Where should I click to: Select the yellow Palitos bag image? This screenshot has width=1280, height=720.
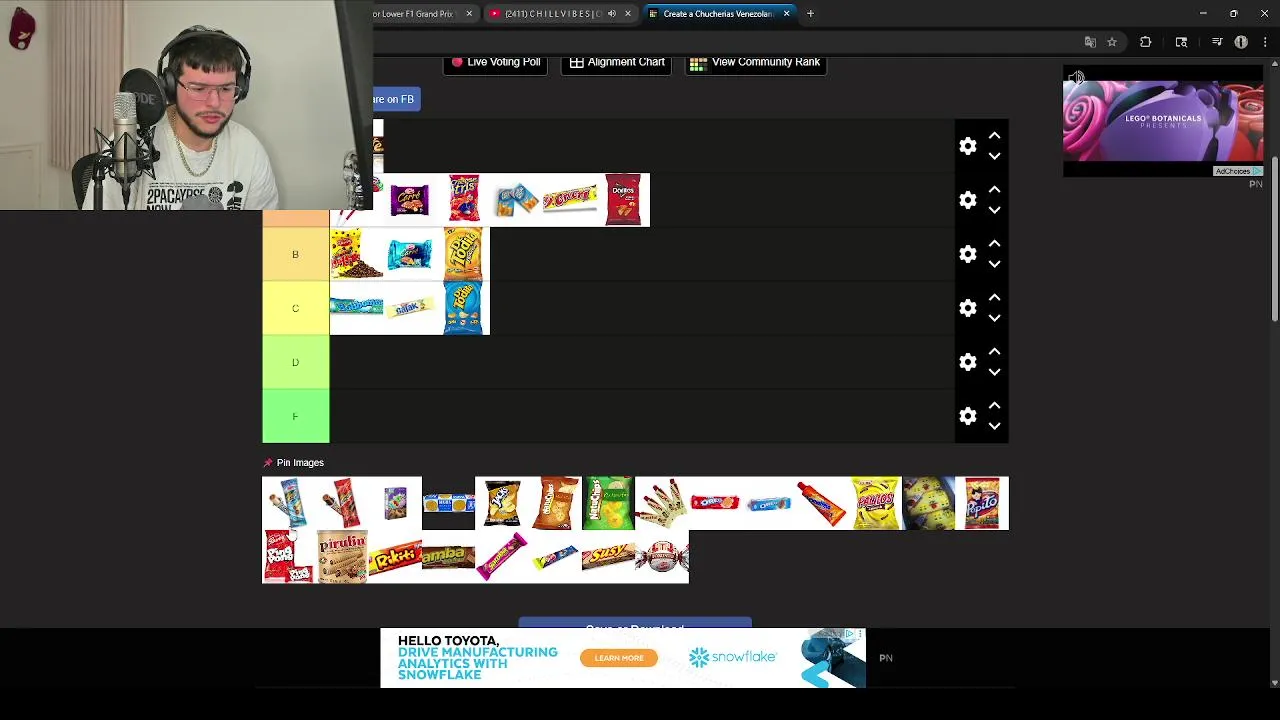875,503
